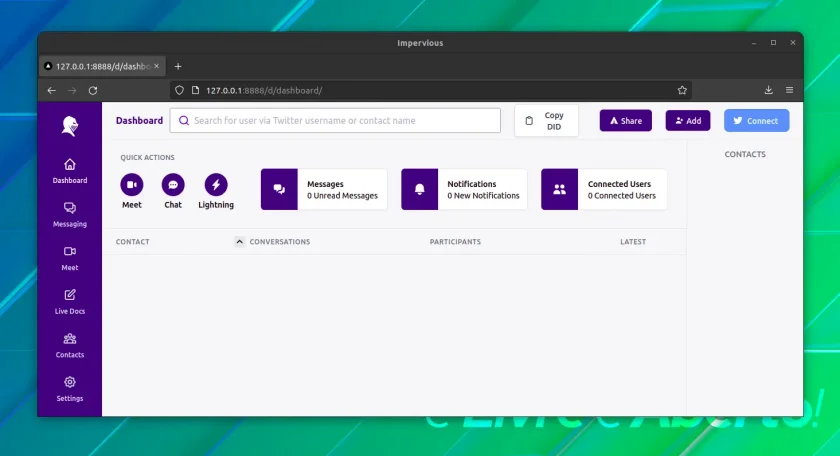The height and width of the screenshot is (456, 840).
Task: Start a Meet quick action
Action: click(x=132, y=185)
